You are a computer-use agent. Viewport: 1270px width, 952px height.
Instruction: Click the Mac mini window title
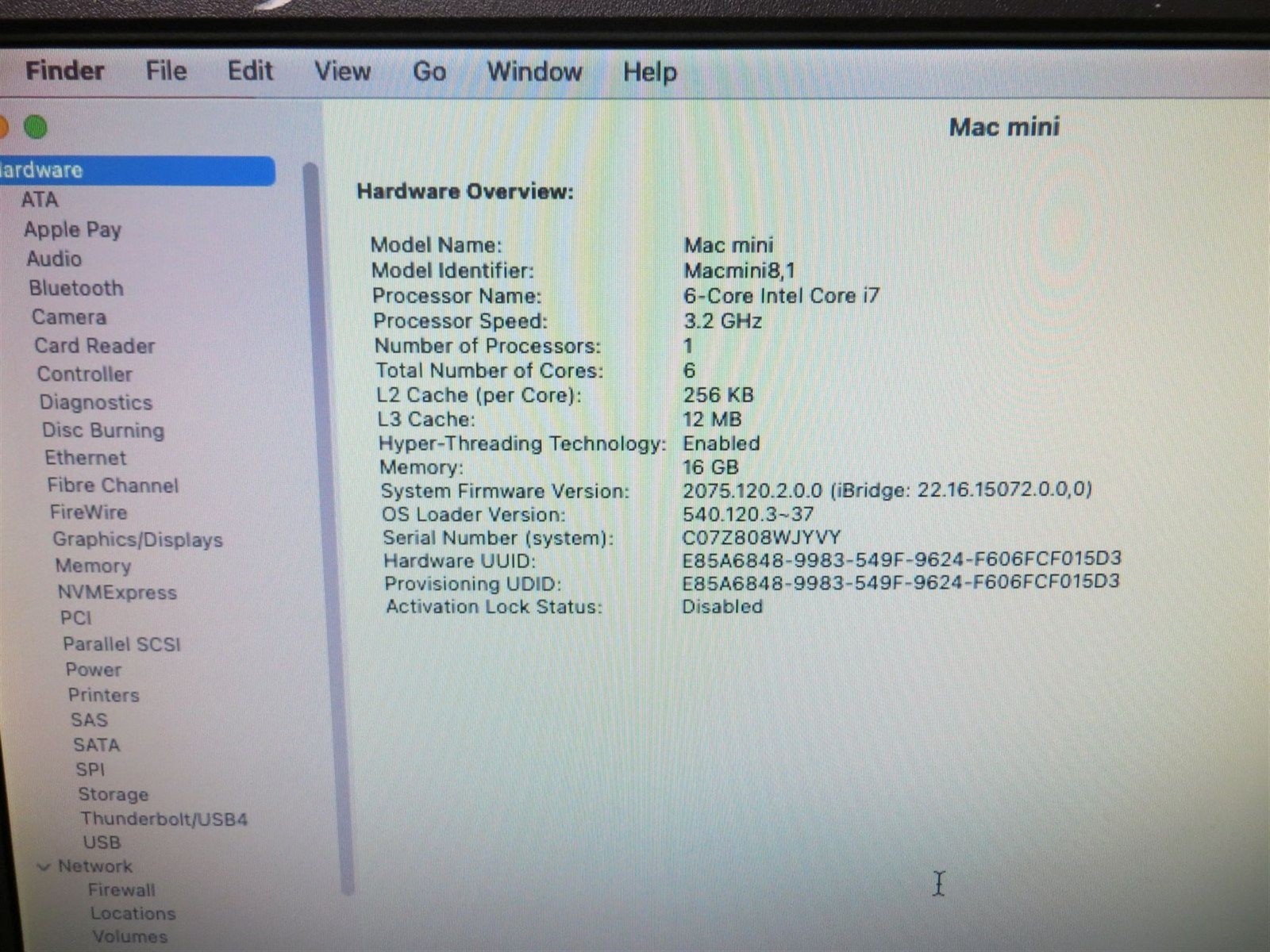(x=1004, y=127)
